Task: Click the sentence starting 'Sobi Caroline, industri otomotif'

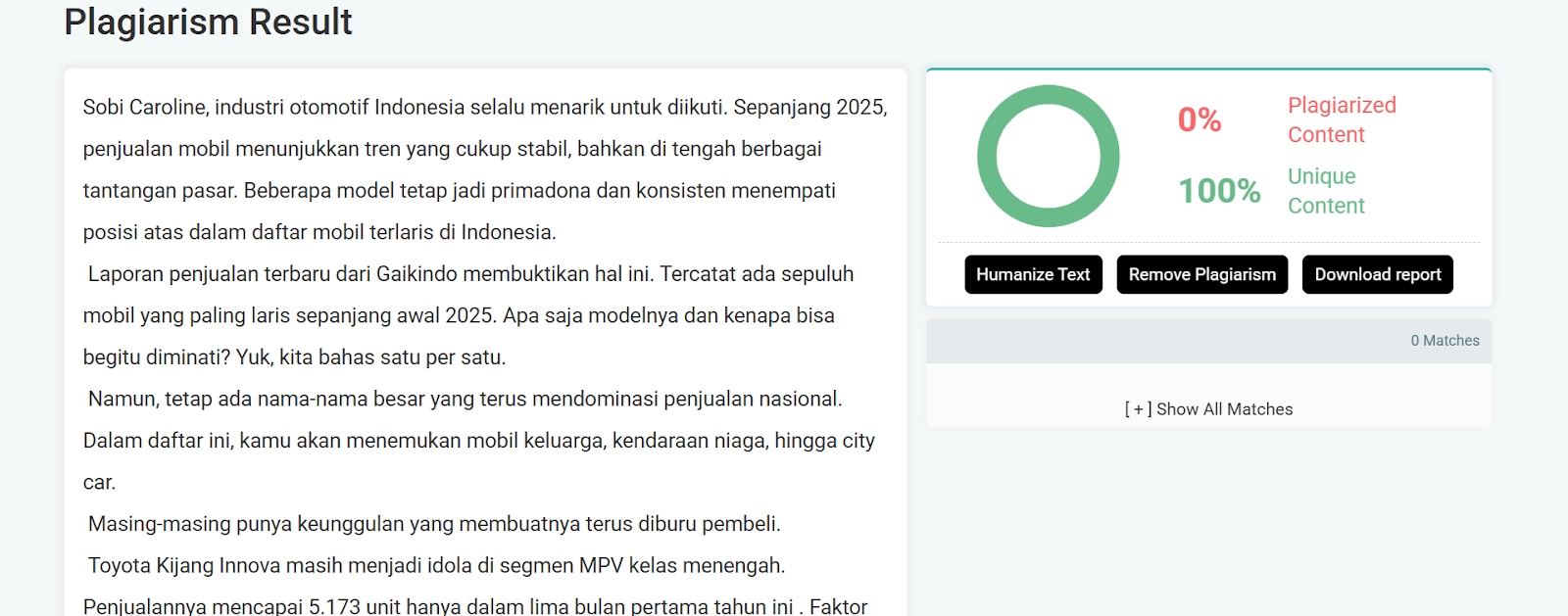Action: click(485, 107)
